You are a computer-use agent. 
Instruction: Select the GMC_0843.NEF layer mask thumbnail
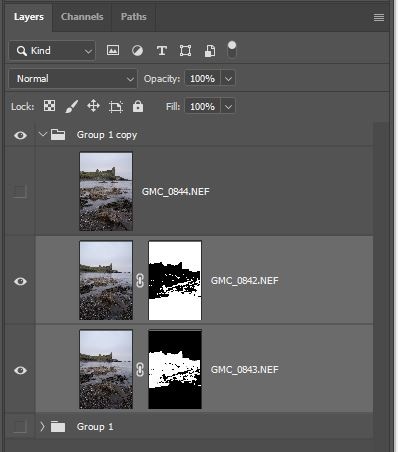click(x=175, y=370)
